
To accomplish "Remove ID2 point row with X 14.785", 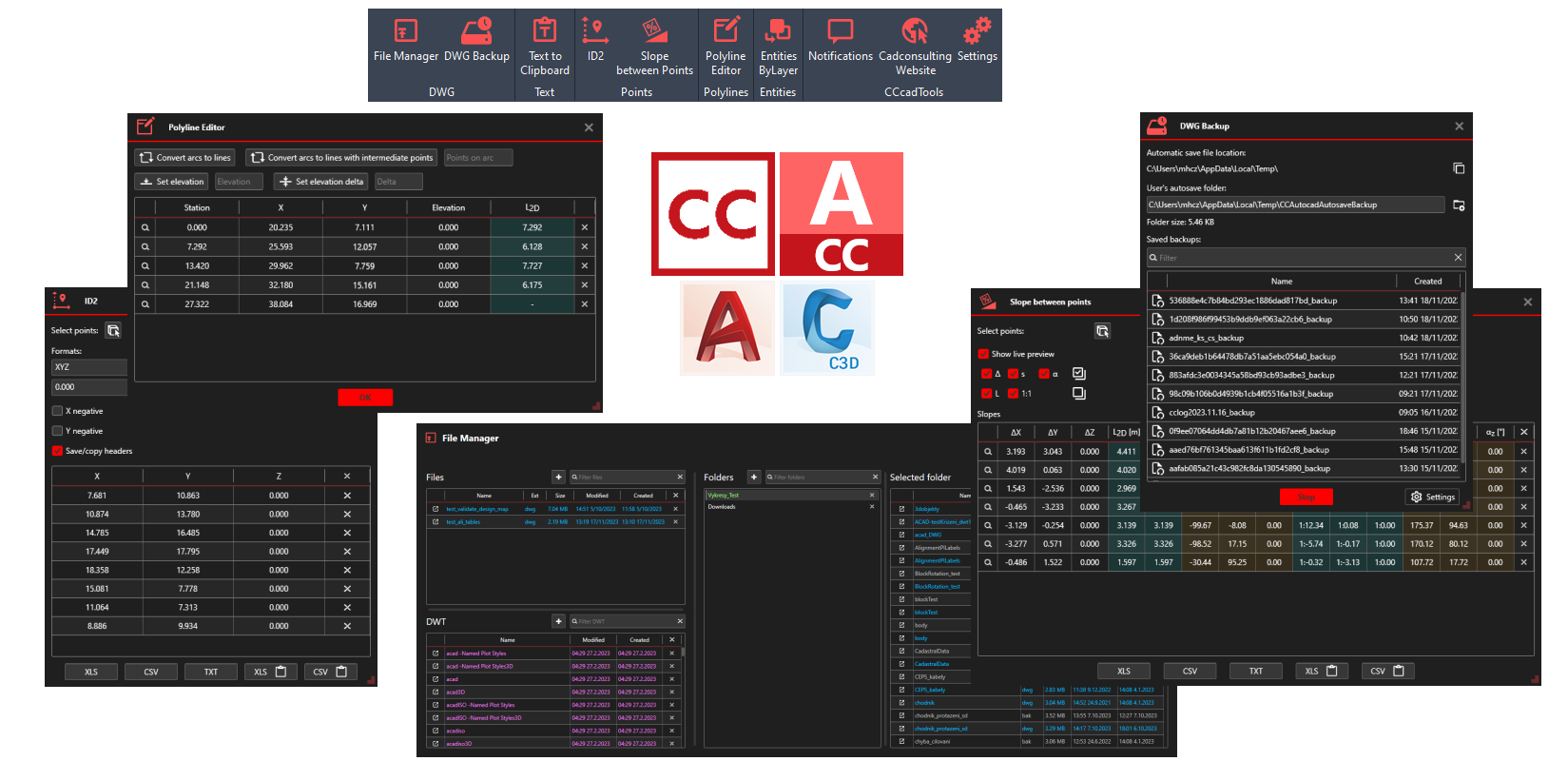I will [347, 533].
